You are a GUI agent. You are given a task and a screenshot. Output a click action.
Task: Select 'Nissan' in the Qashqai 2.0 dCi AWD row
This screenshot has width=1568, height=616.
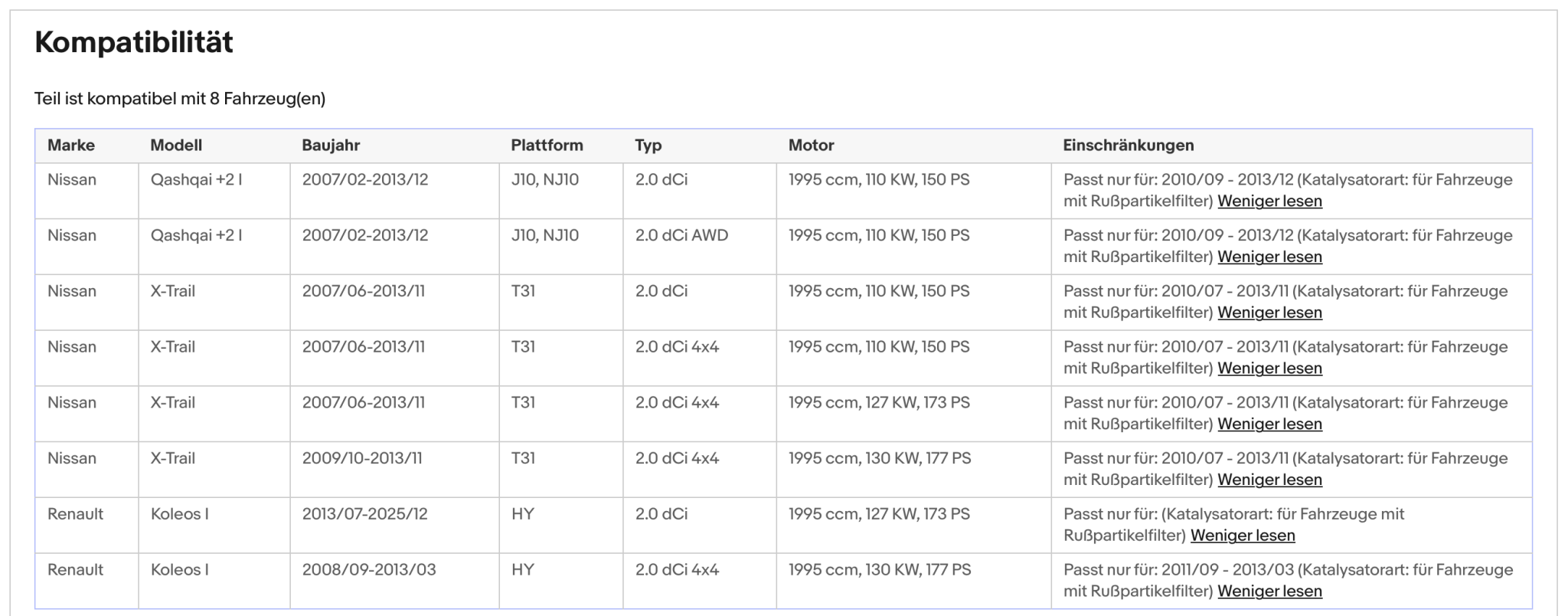(72, 235)
